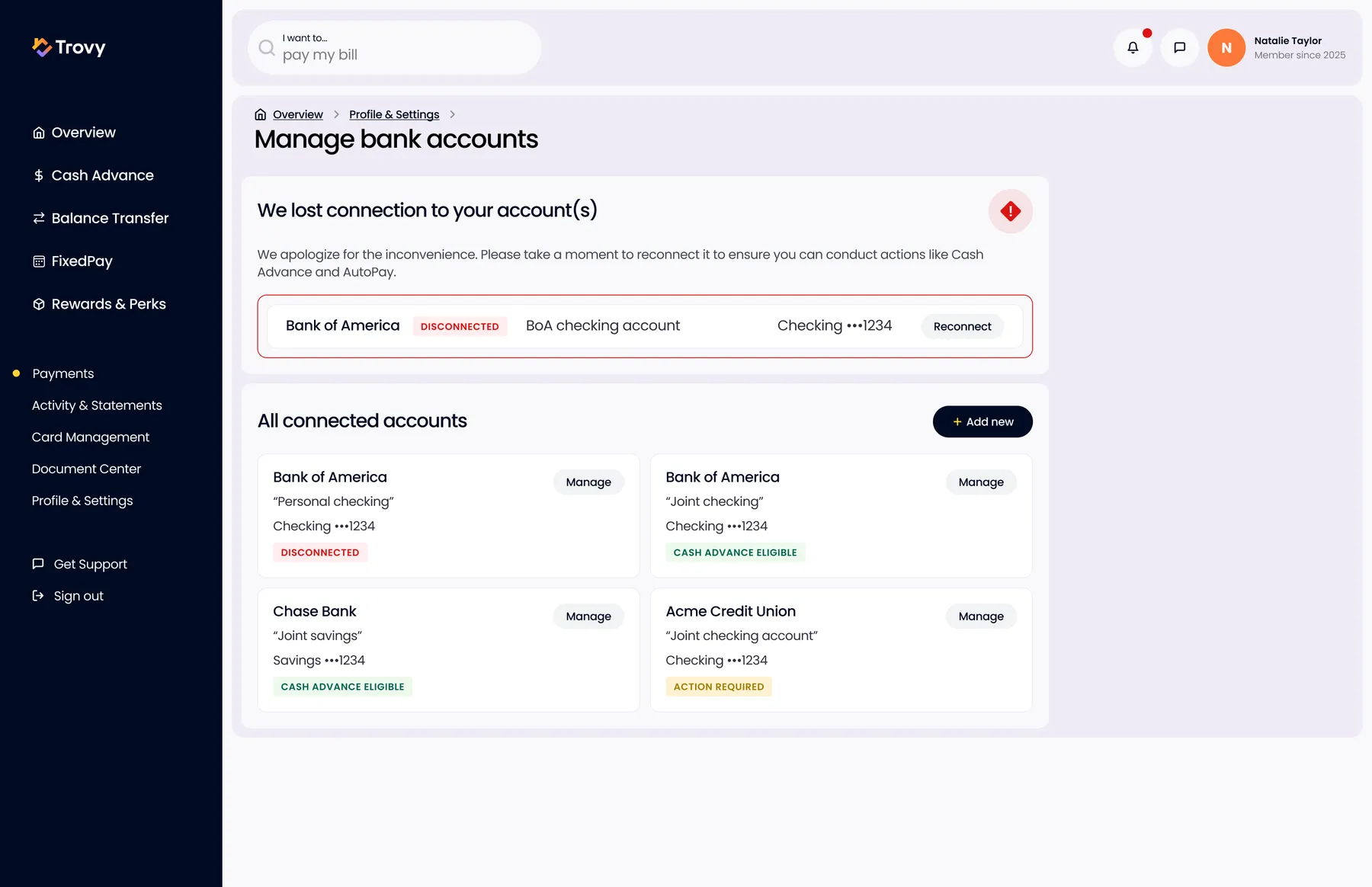1372x887 pixels.
Task: Click DISCONNECTED badge in alert row
Action: point(460,326)
